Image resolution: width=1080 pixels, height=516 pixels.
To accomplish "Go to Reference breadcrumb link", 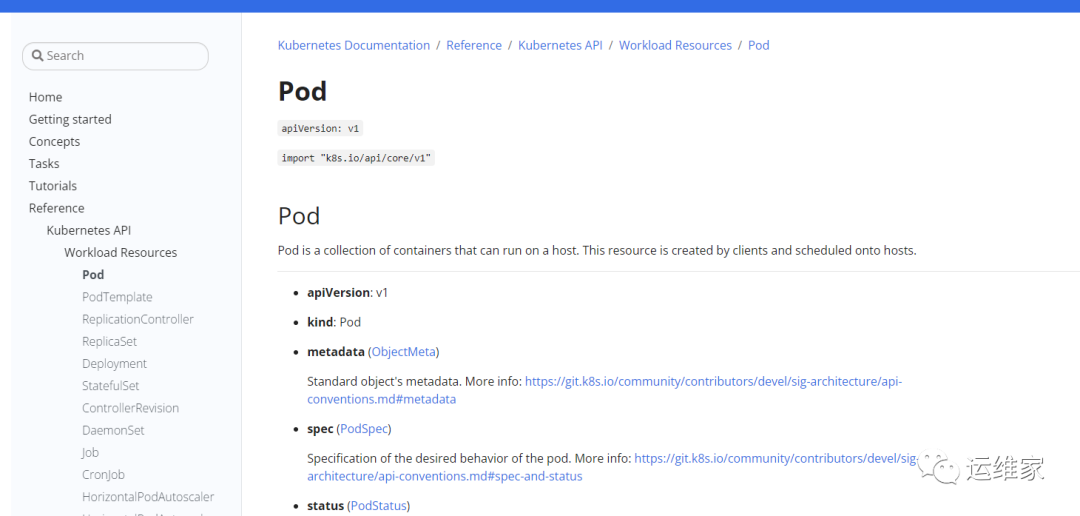I will click(x=474, y=45).
